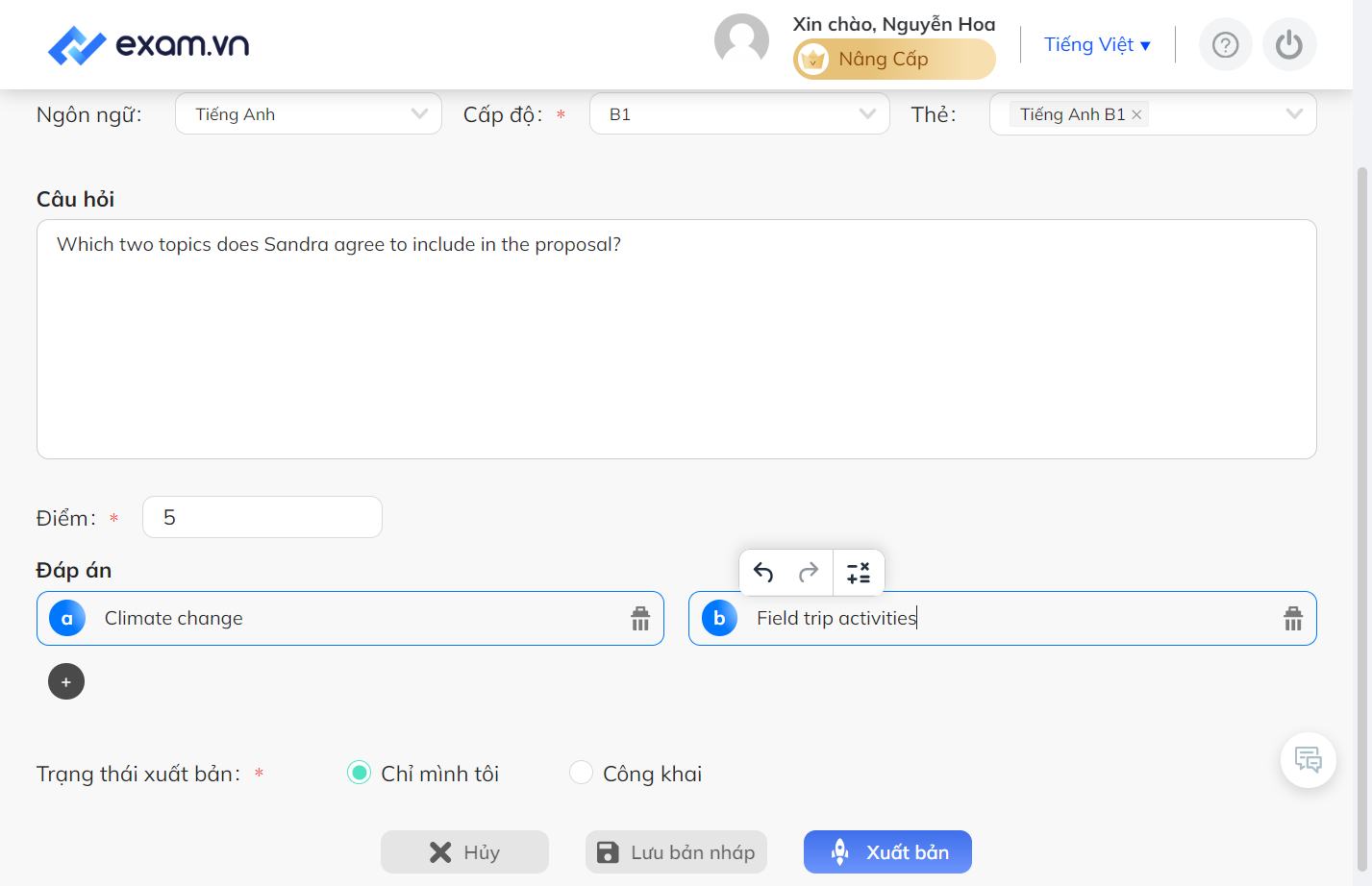Remove the Tiếng Anh B1 tag
Image resolution: width=1372 pixels, height=886 pixels.
pos(1136,114)
